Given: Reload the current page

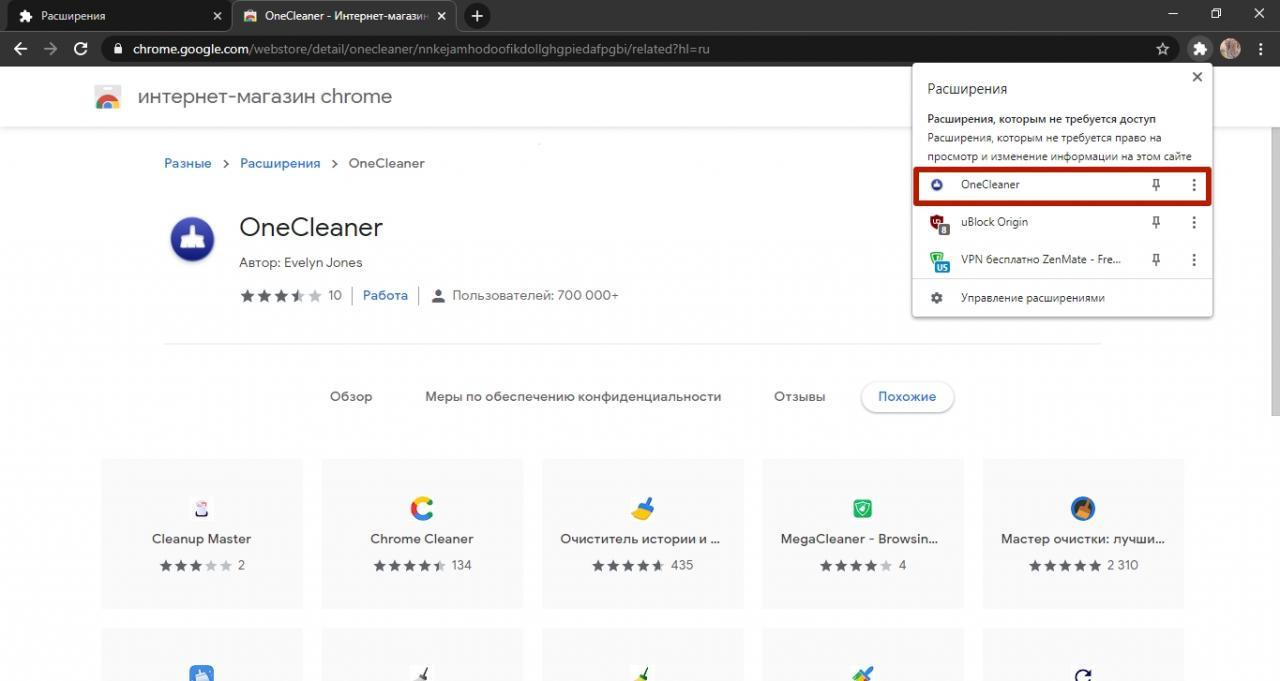Looking at the screenshot, I should point(81,48).
